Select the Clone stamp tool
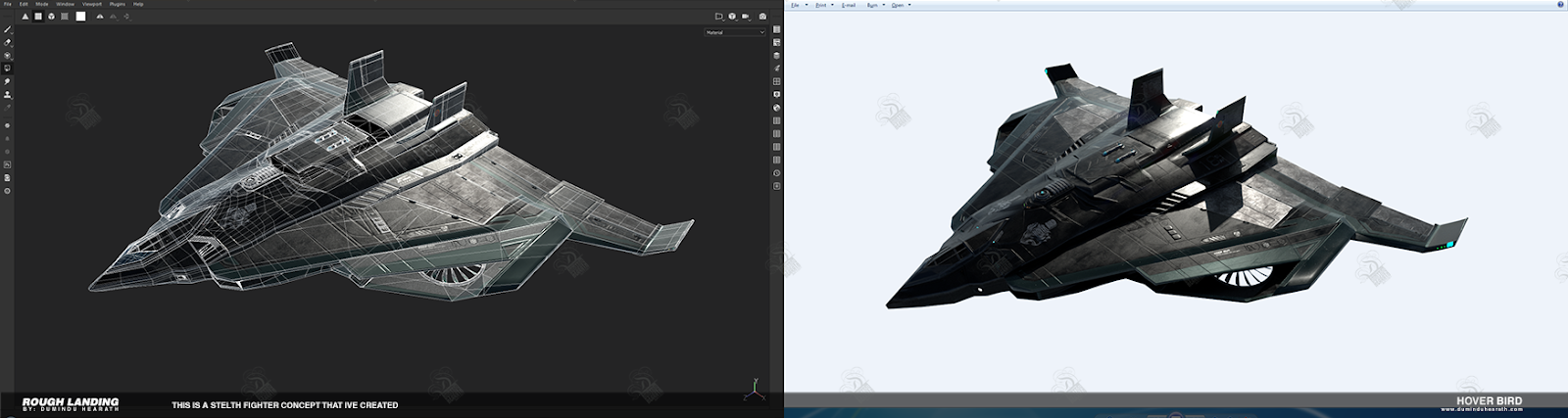 coord(8,95)
